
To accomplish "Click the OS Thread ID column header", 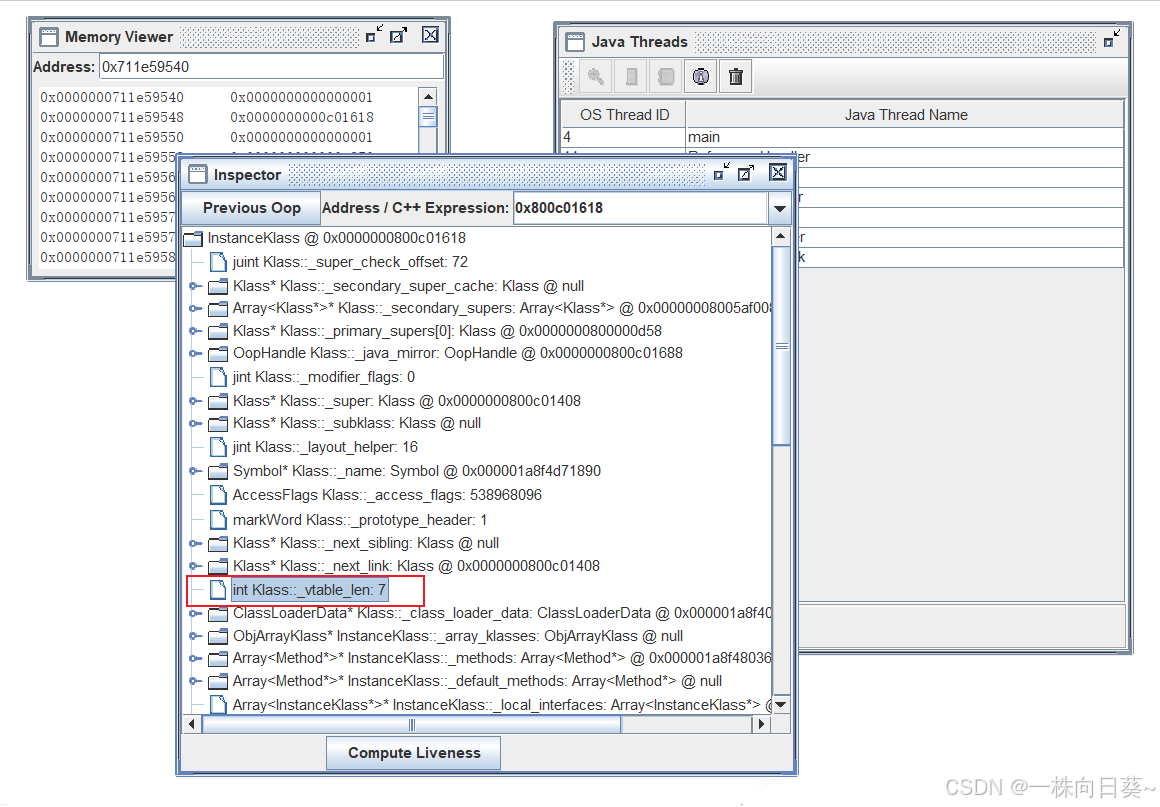I will (x=624, y=115).
